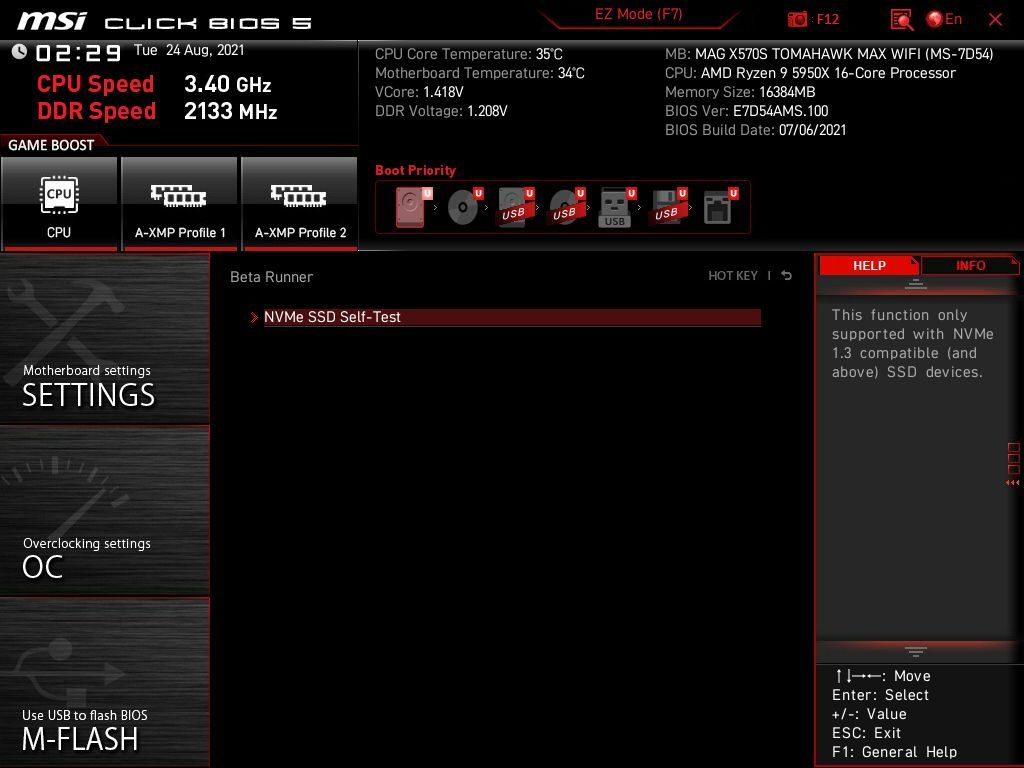The image size is (1024, 768).
Task: Enable A-XMP Profile 1
Action: (x=180, y=204)
